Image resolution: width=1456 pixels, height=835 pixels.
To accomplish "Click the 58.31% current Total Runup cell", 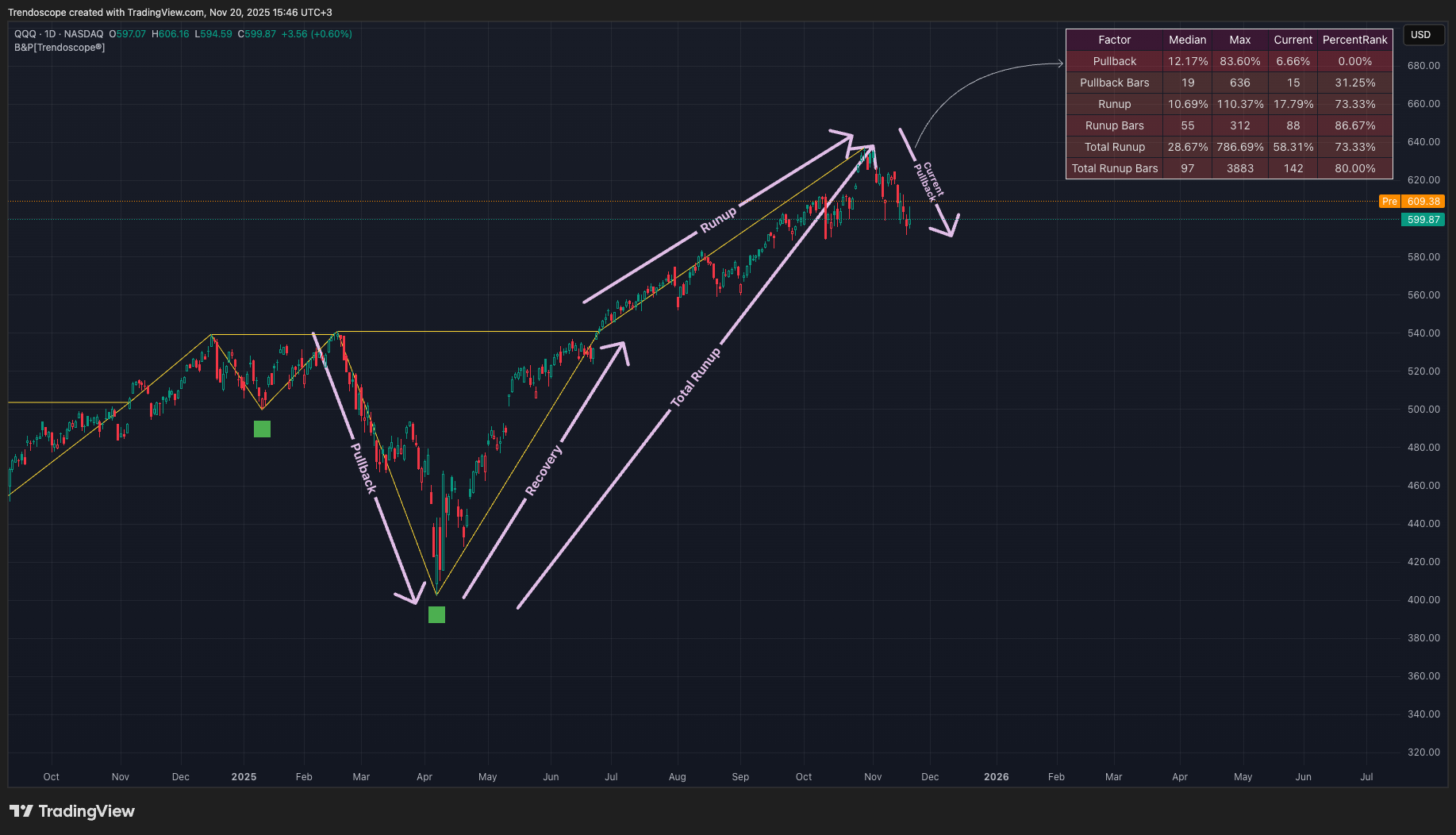I will point(1293,147).
